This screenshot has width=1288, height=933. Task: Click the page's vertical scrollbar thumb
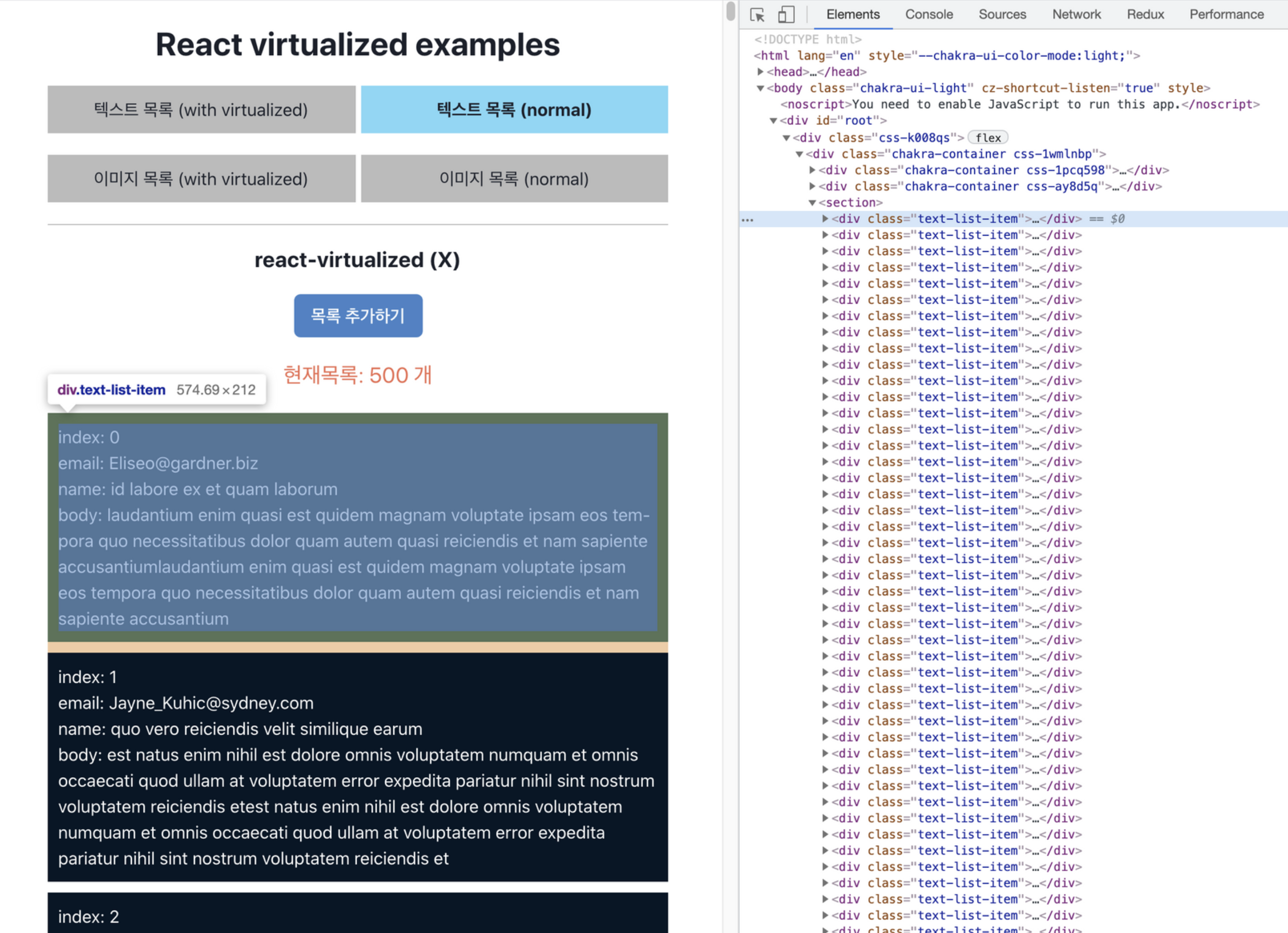(x=731, y=11)
